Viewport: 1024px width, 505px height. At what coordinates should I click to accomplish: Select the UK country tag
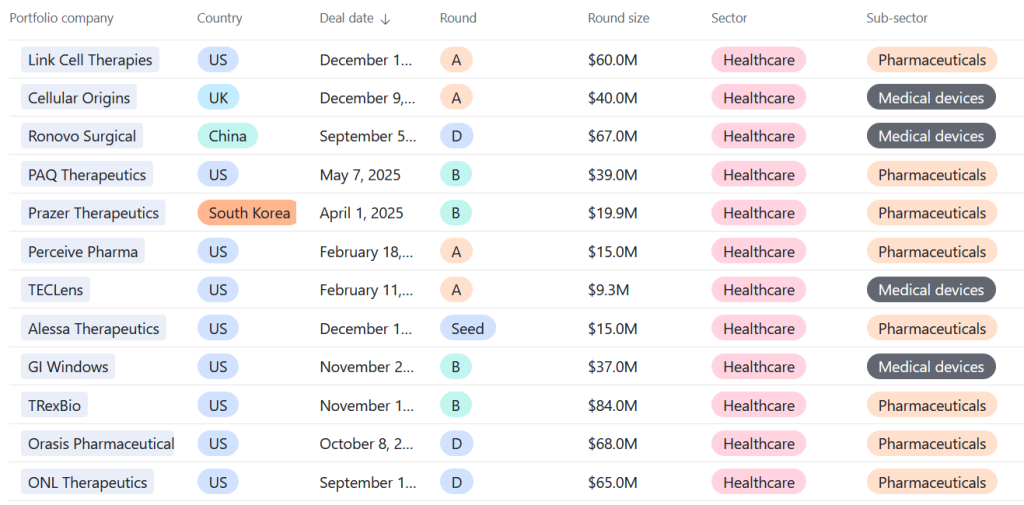pos(218,98)
